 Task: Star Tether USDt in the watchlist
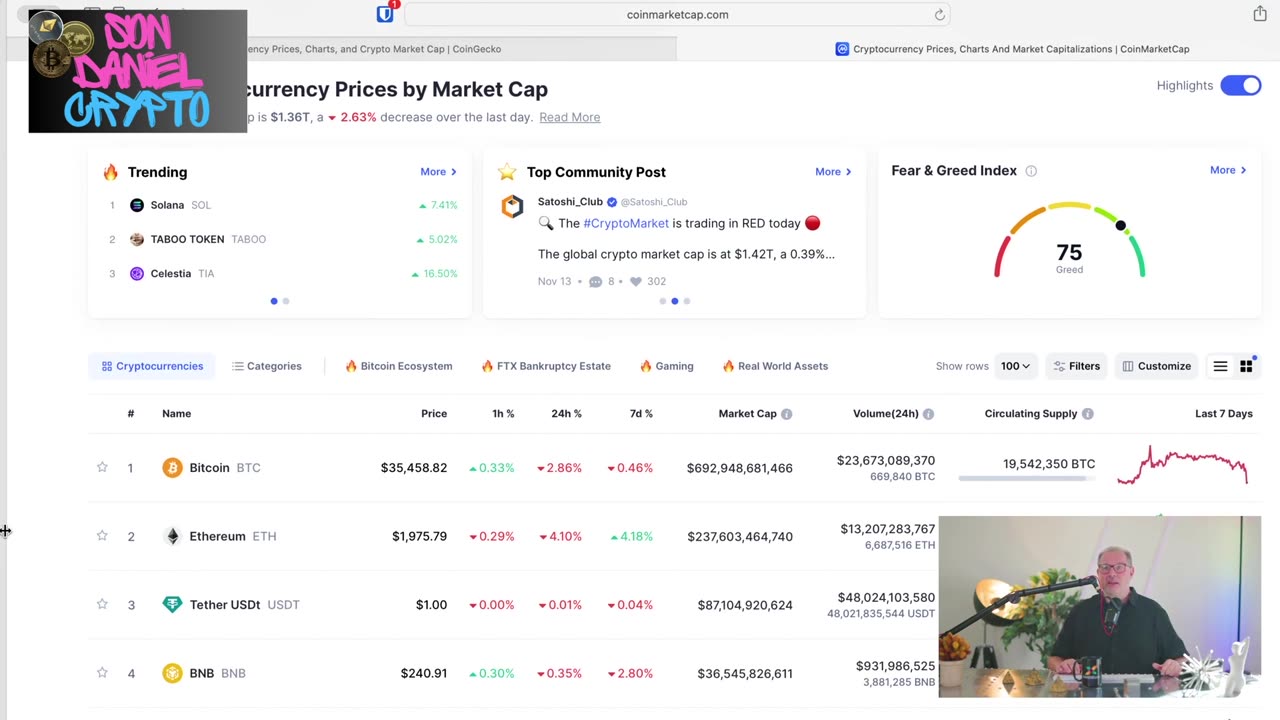pyautogui.click(x=102, y=604)
